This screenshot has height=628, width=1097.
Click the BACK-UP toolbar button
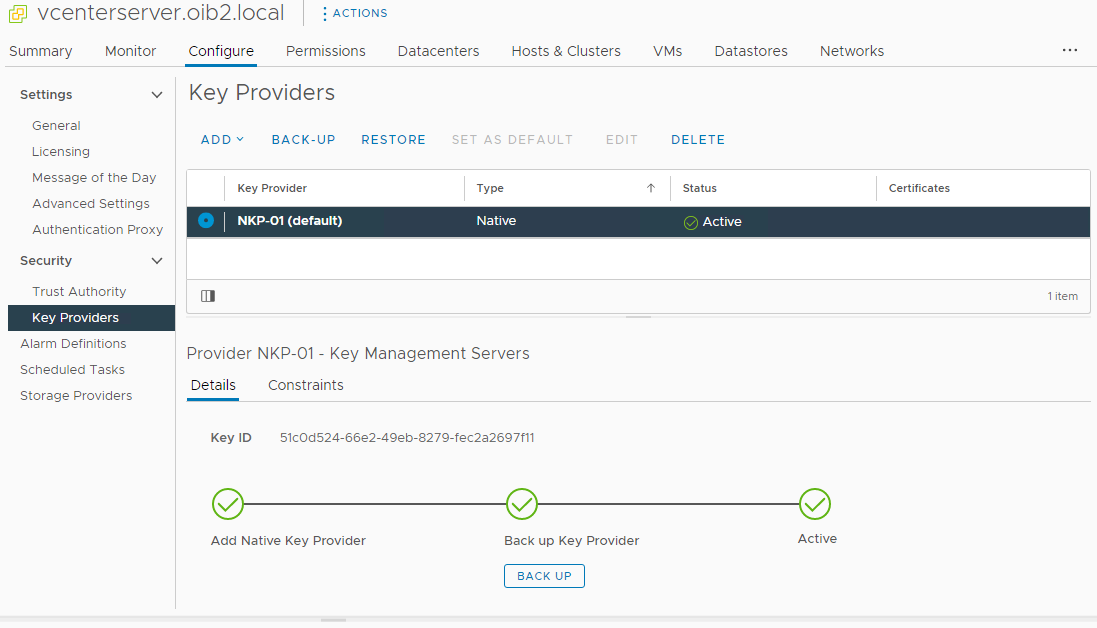click(x=304, y=140)
